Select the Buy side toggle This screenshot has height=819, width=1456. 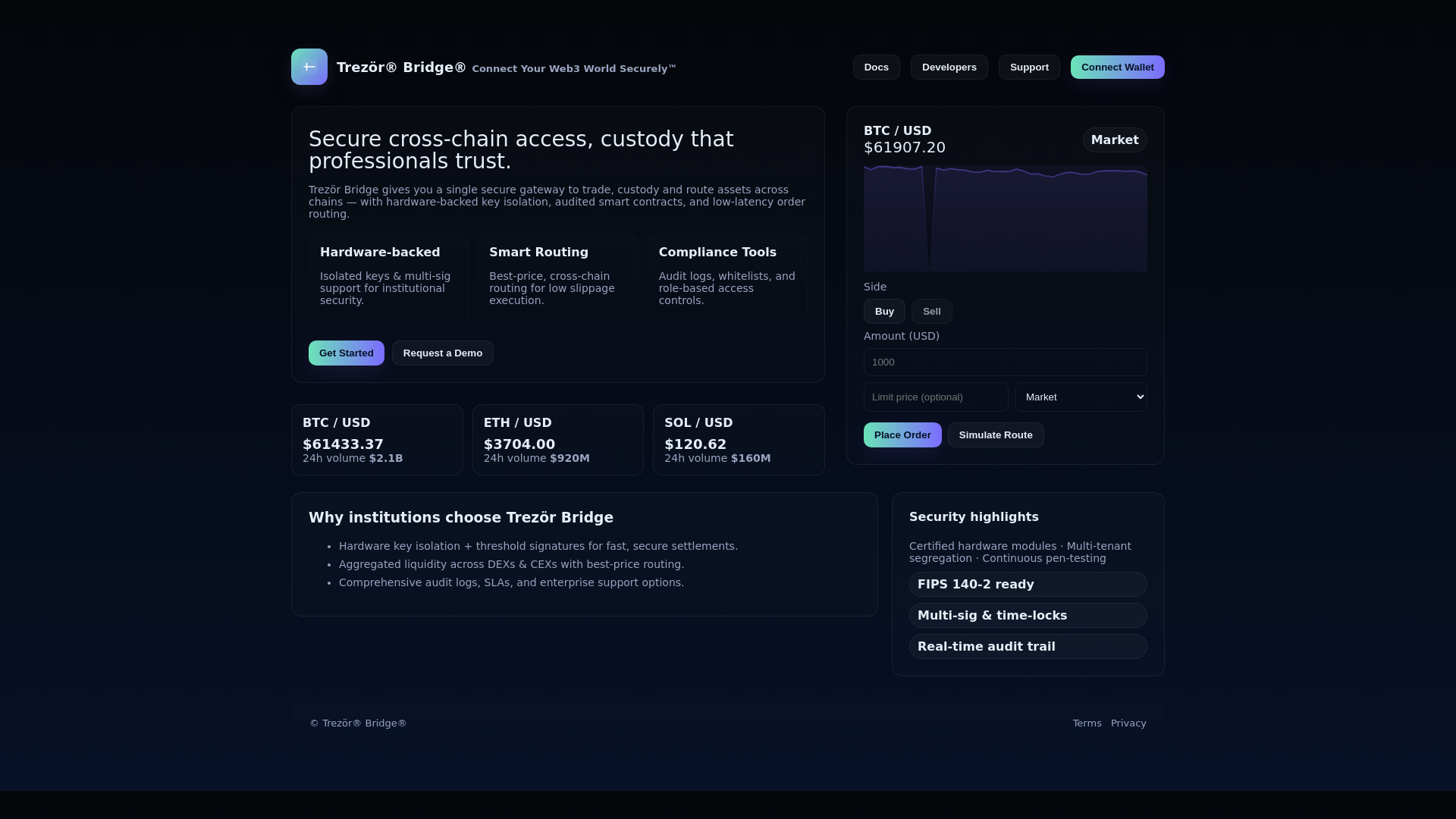pyautogui.click(x=884, y=312)
